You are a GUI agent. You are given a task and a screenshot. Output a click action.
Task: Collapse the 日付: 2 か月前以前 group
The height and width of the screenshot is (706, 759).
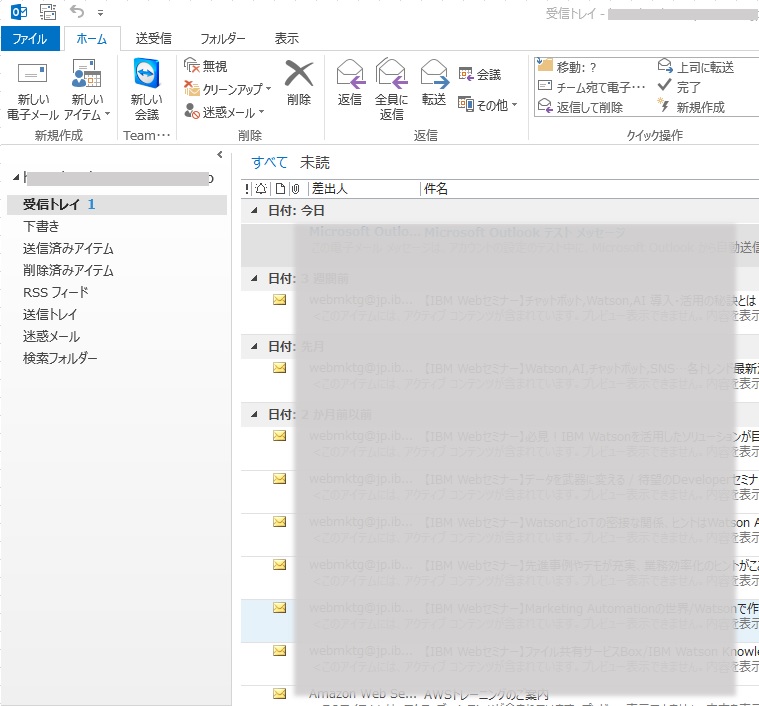(254, 414)
